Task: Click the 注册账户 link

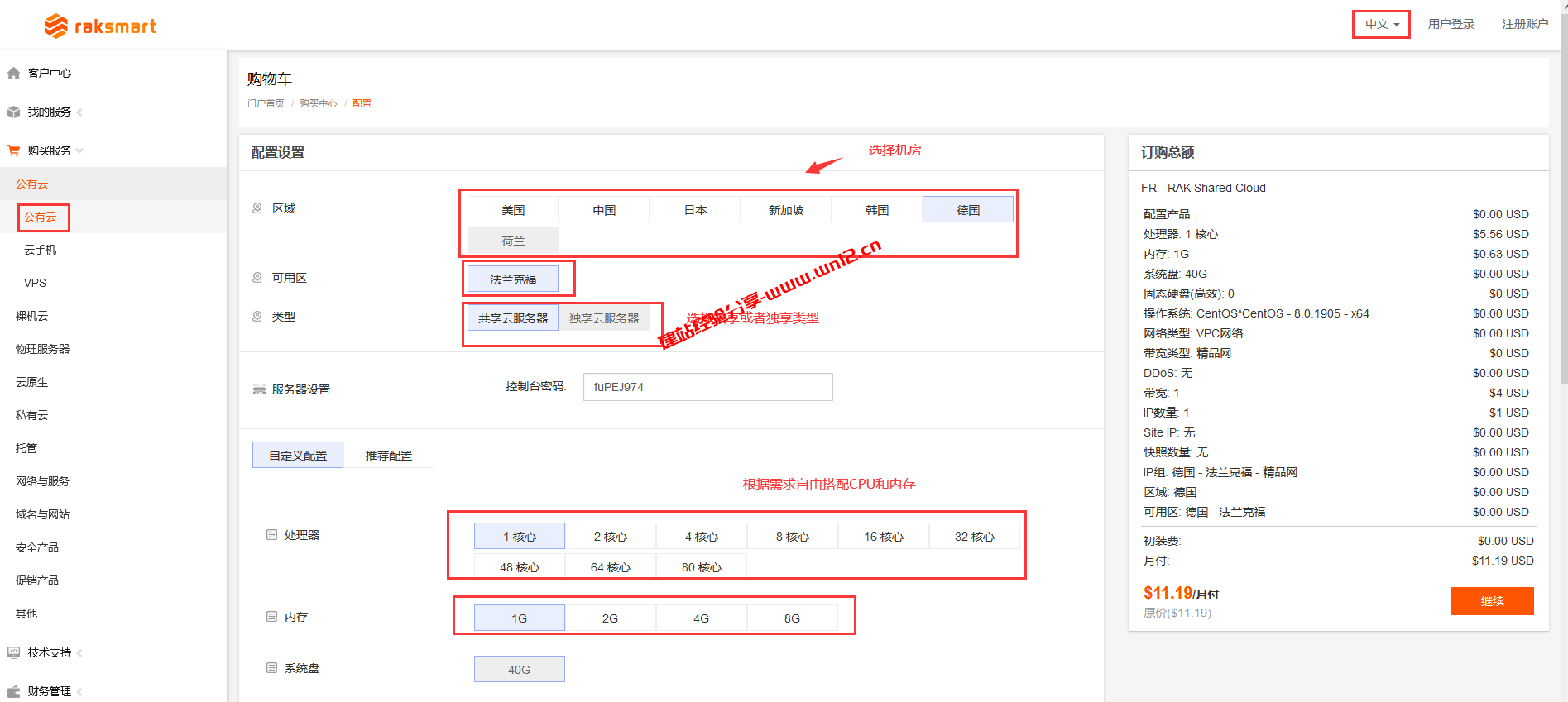Action: click(x=1525, y=24)
